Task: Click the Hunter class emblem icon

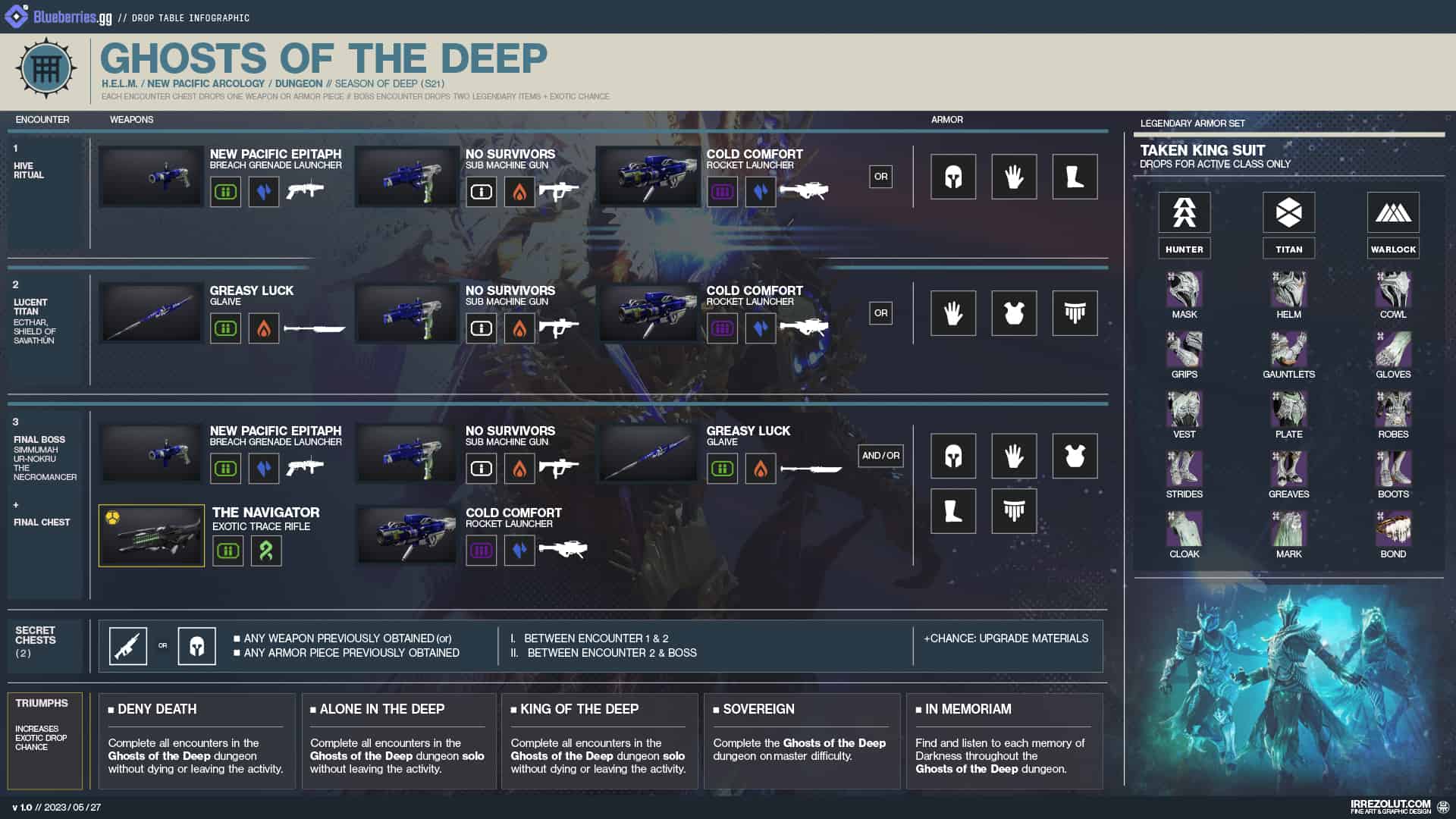Action: (x=1184, y=212)
